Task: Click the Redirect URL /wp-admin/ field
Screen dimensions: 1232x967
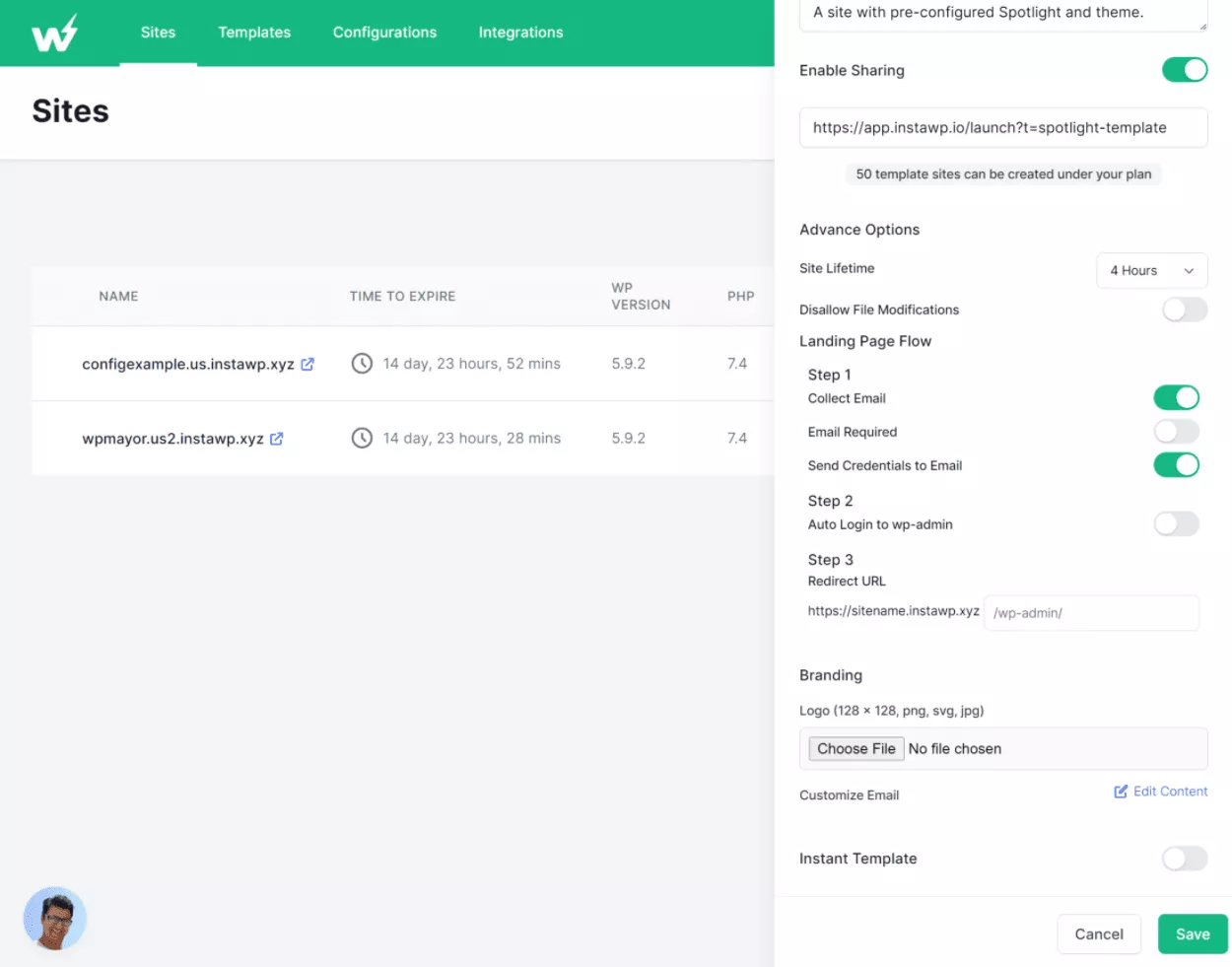Action: (1091, 613)
